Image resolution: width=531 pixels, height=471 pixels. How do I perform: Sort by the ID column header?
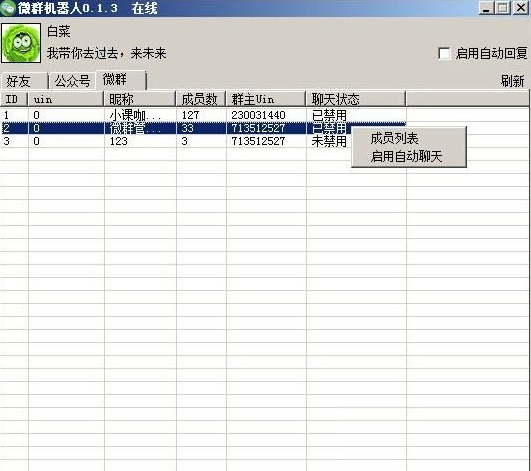point(14,99)
